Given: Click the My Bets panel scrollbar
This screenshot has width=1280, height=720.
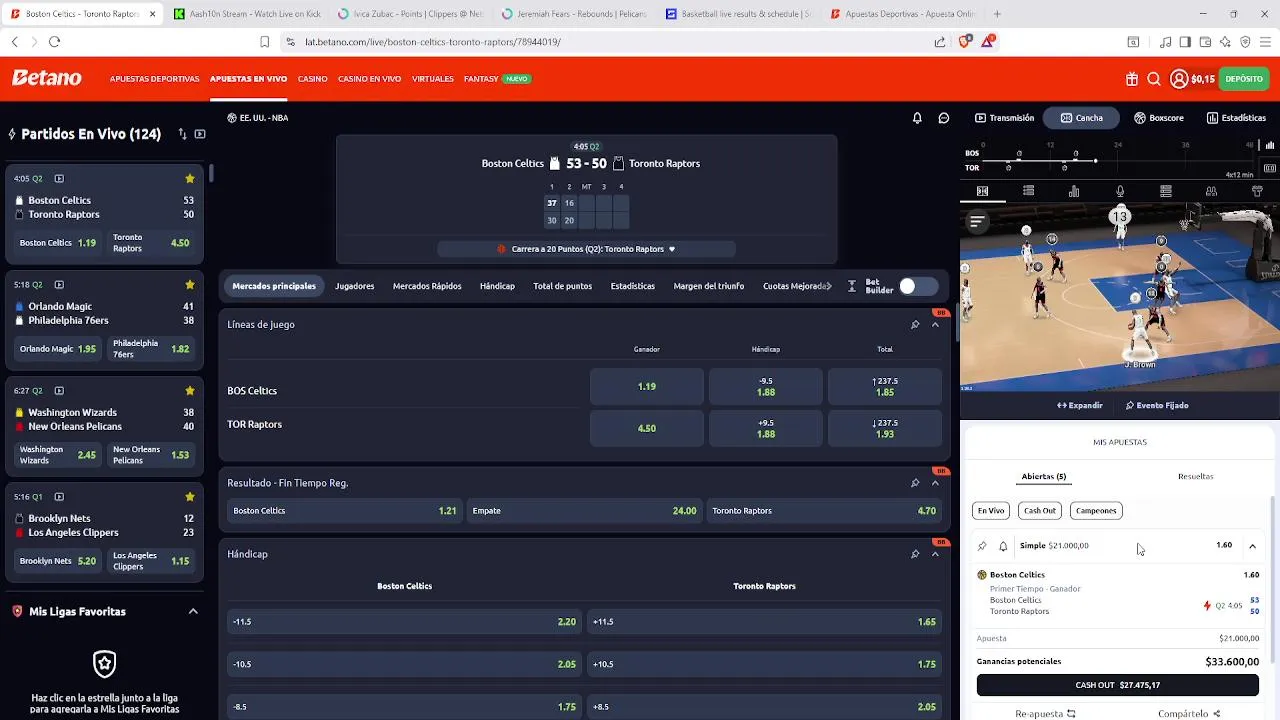Looking at the screenshot, I should pyautogui.click(x=1273, y=580).
